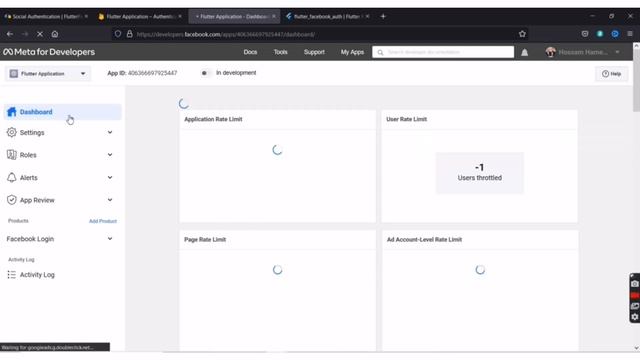Screen dimensions: 640x360
Task: Click the camera icon in recorder widget
Action: coord(634,284)
